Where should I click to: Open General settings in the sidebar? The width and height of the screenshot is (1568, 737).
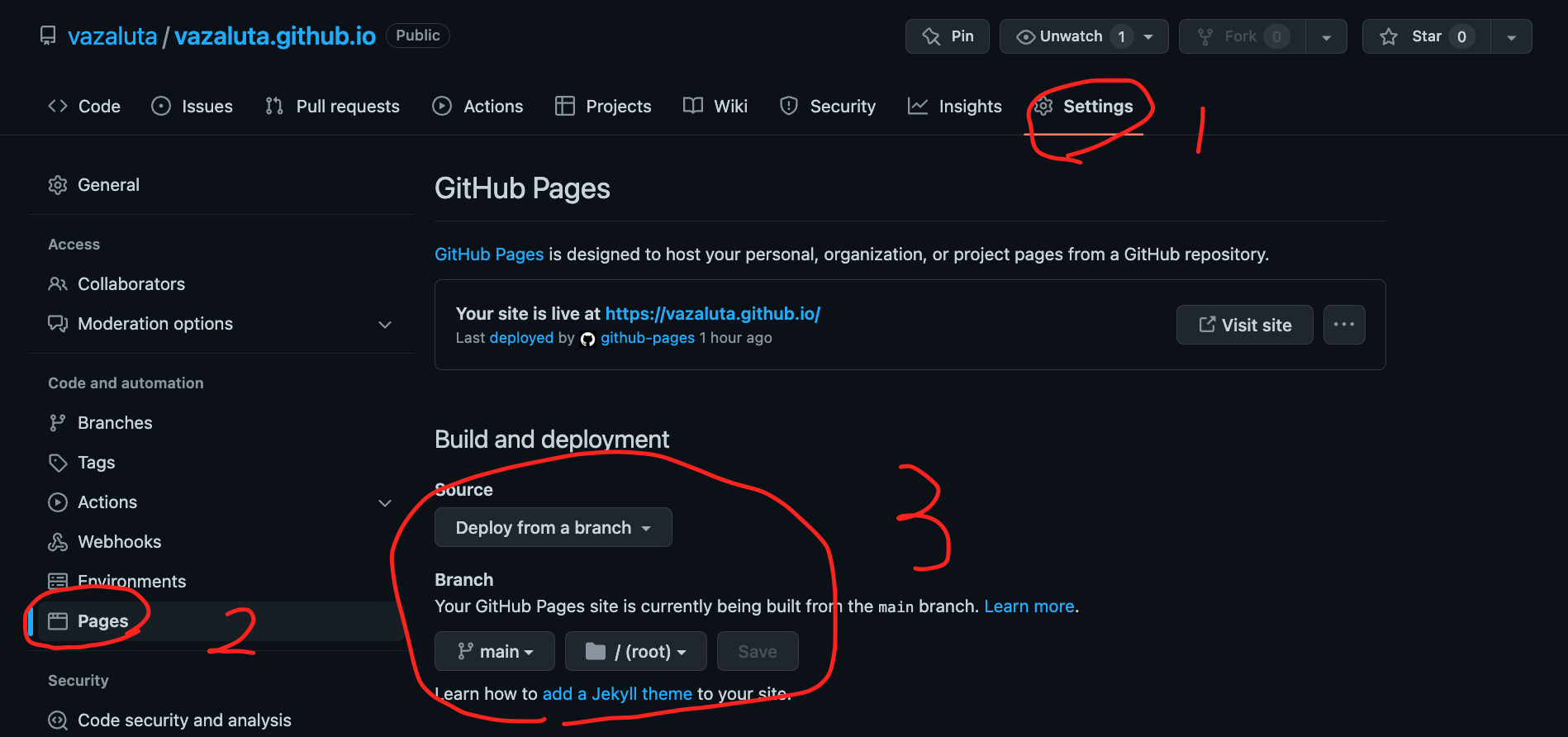click(221, 185)
